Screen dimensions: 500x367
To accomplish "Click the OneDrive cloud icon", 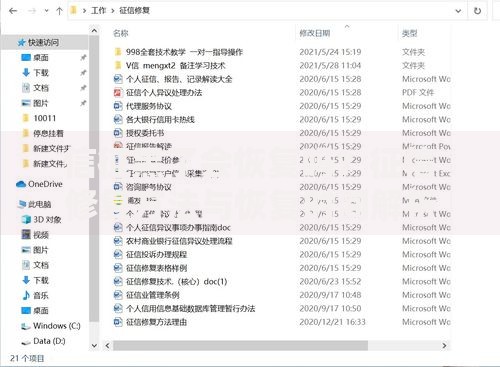I will tap(21, 184).
